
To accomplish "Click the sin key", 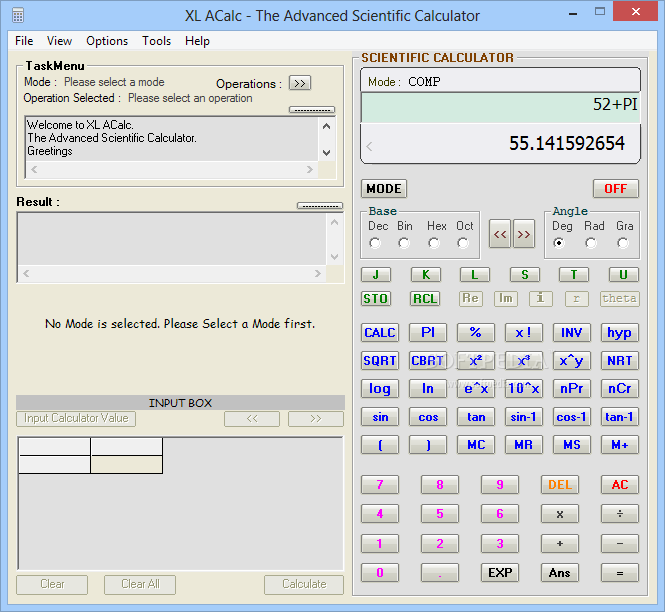I will tap(380, 417).
